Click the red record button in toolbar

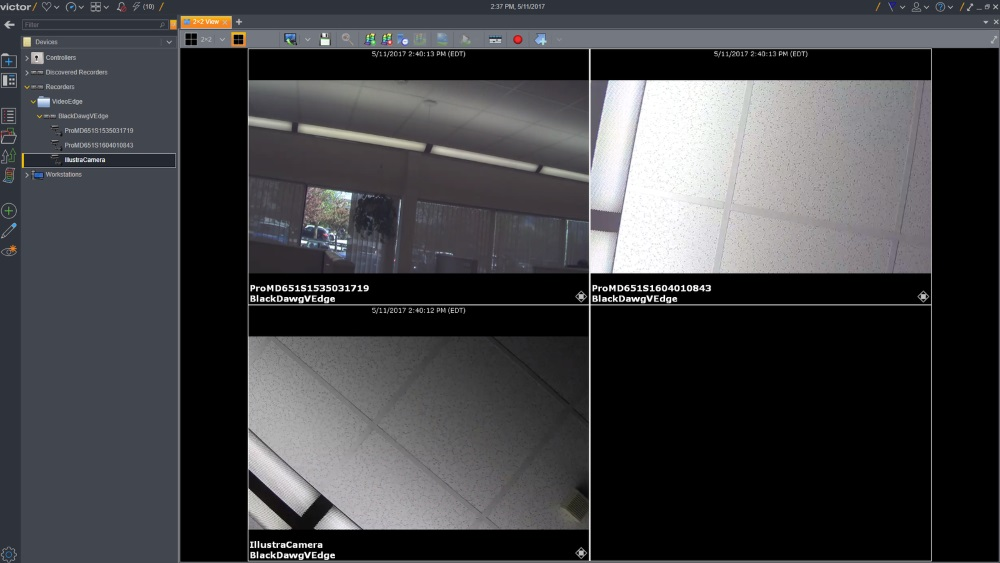tap(518, 39)
